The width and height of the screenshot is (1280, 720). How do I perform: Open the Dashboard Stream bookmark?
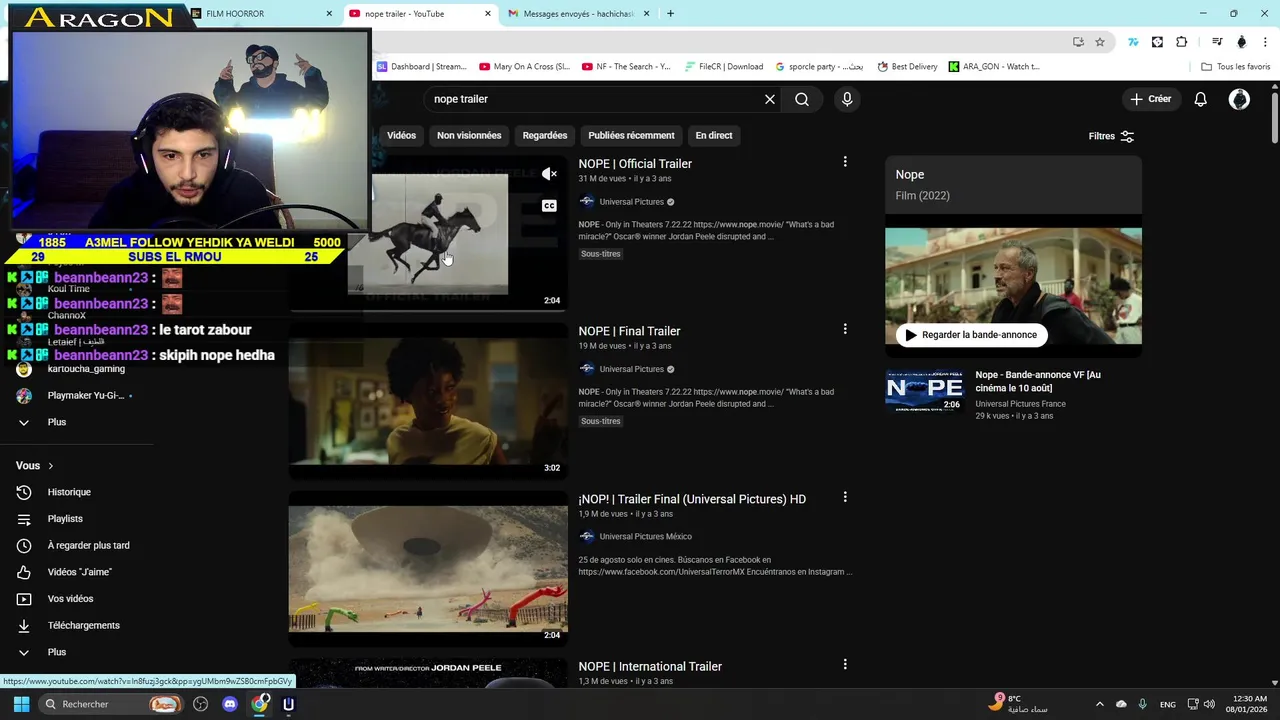pyautogui.click(x=421, y=67)
